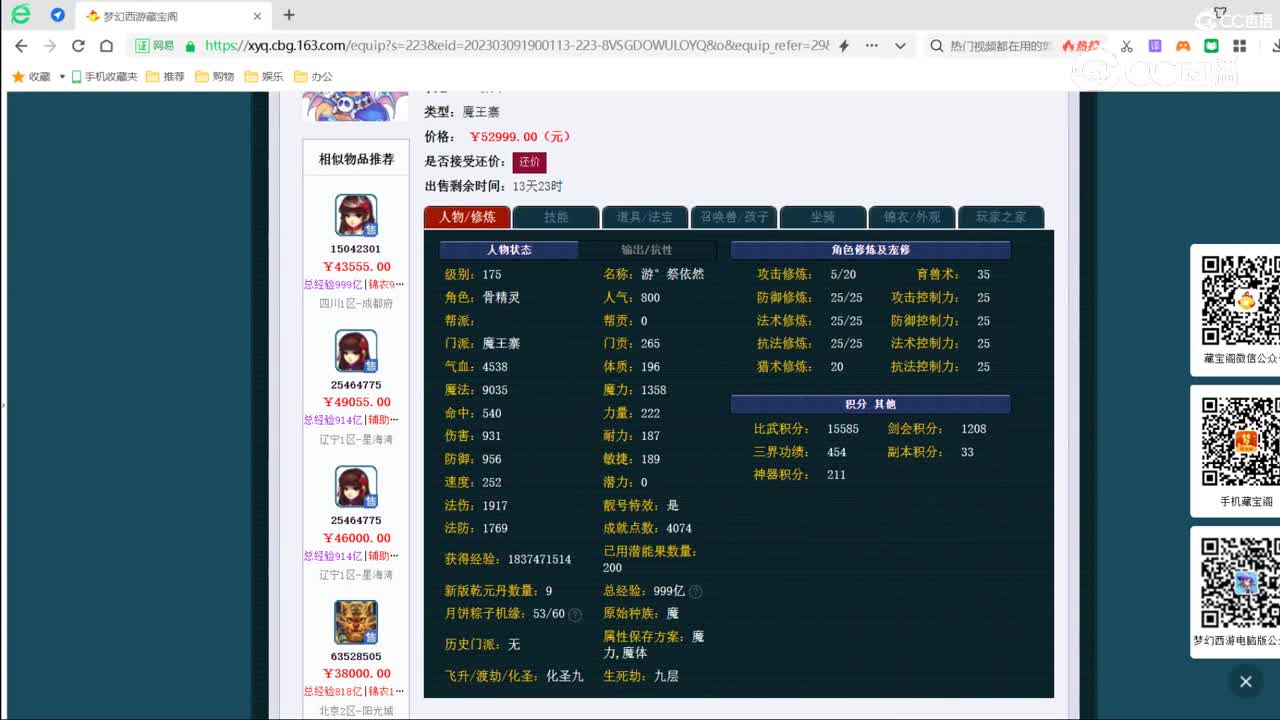The image size is (1280, 720).
Task: Open the game controller extension icon
Action: point(1183,46)
